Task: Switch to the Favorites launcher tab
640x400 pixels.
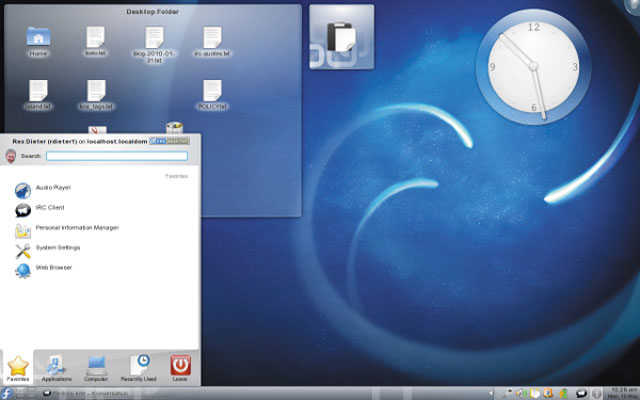Action: point(18,368)
